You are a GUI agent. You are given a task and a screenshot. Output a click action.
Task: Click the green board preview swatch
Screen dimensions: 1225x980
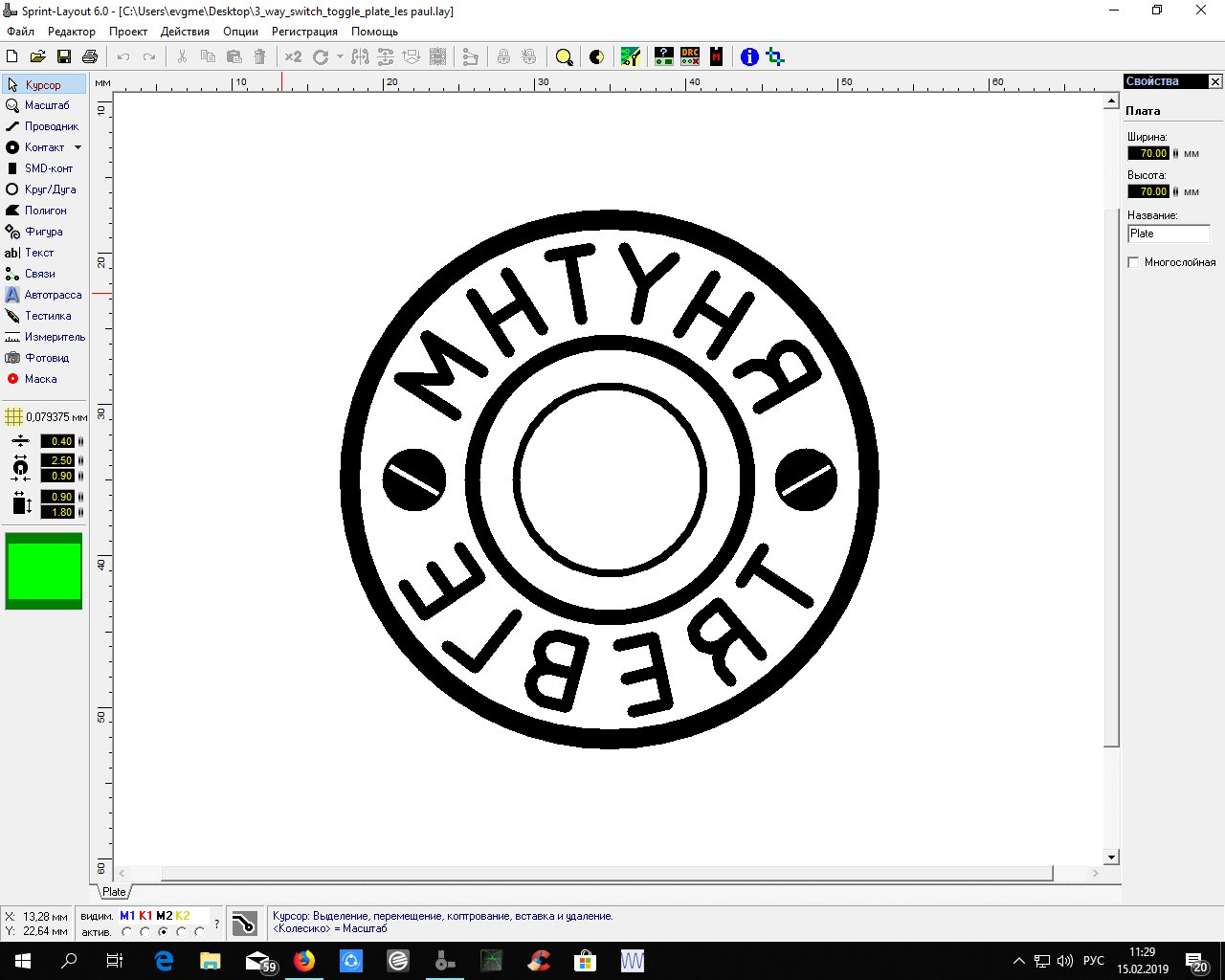pos(44,571)
